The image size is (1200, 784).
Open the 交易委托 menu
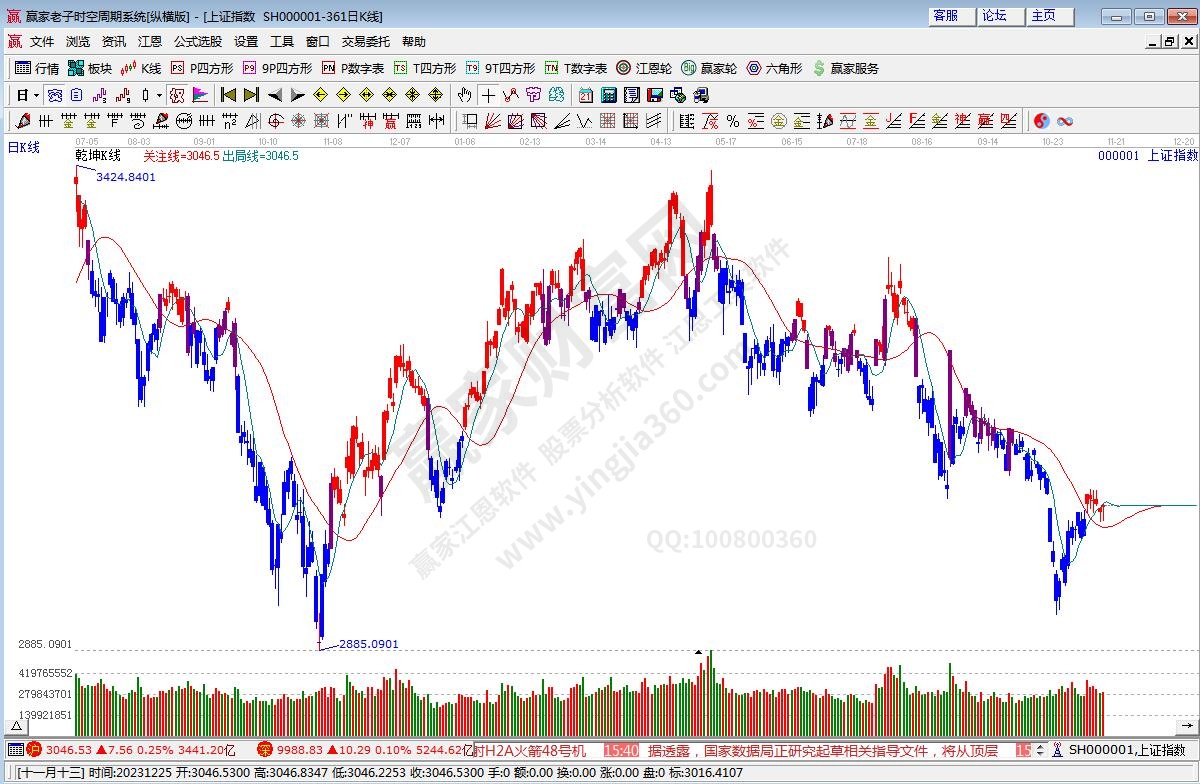coord(366,42)
